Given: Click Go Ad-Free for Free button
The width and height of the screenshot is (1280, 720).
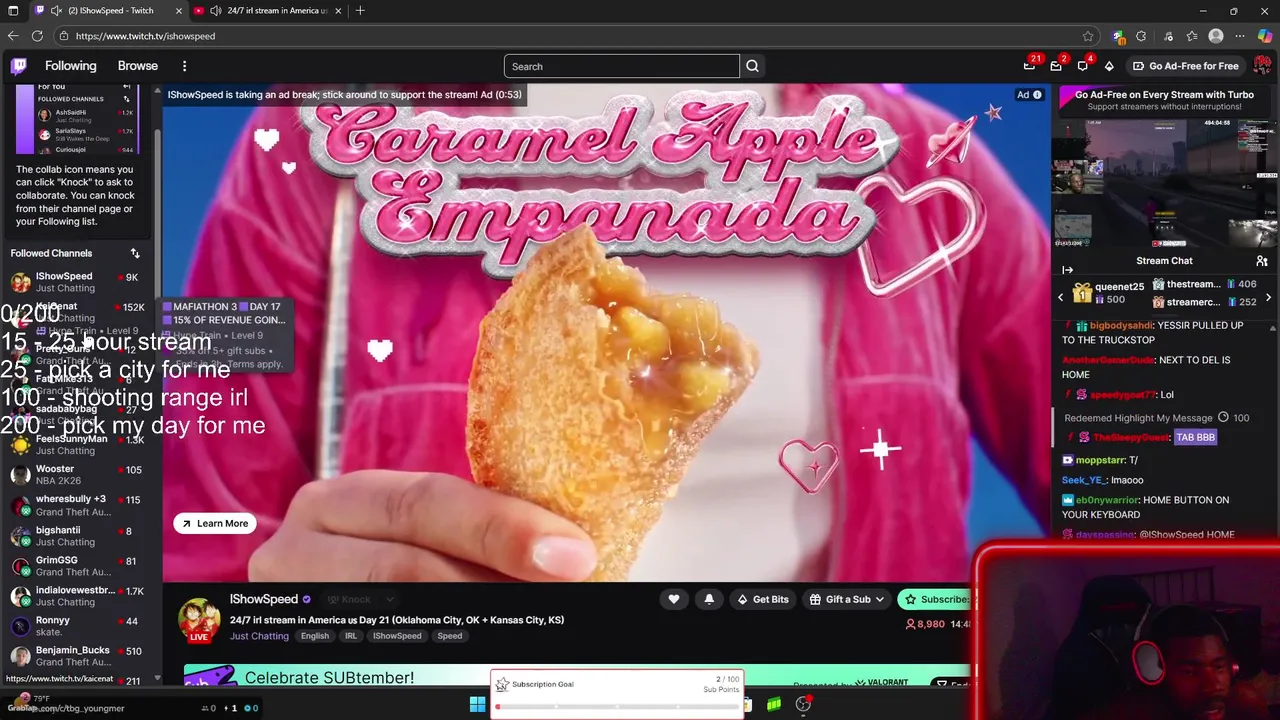Looking at the screenshot, I should [x=1185, y=66].
